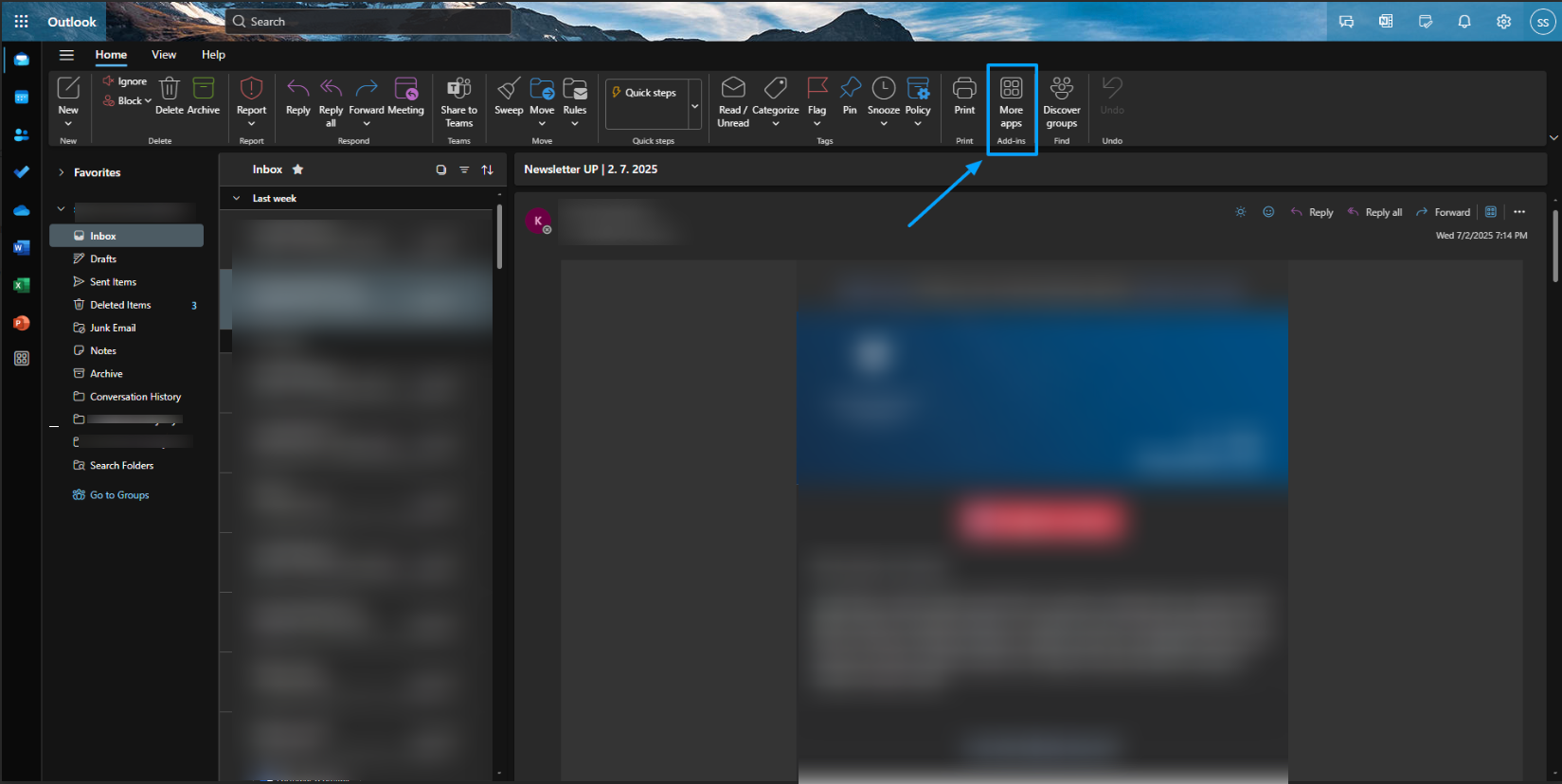Toggle the hamburger navigation pane button
This screenshot has height=784, width=1562.
tap(66, 55)
